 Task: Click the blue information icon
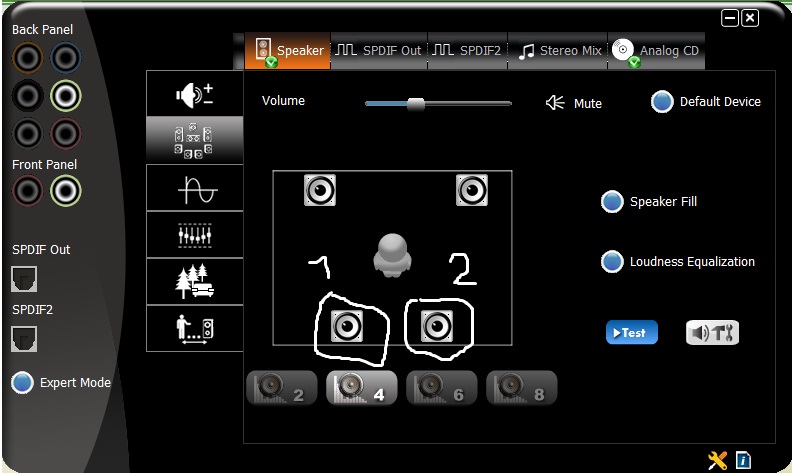coord(743,460)
